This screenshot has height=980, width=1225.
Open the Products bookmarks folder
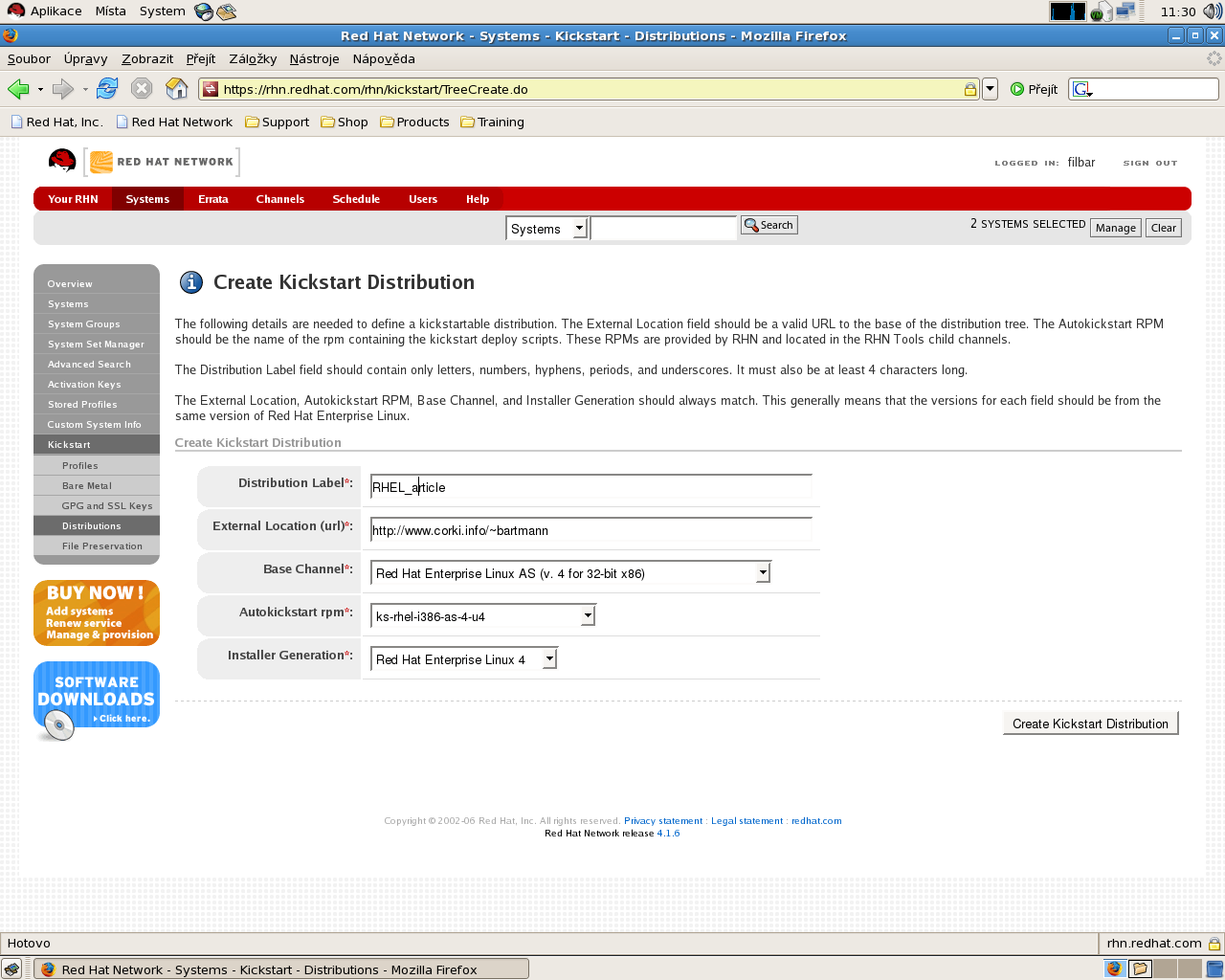415,122
